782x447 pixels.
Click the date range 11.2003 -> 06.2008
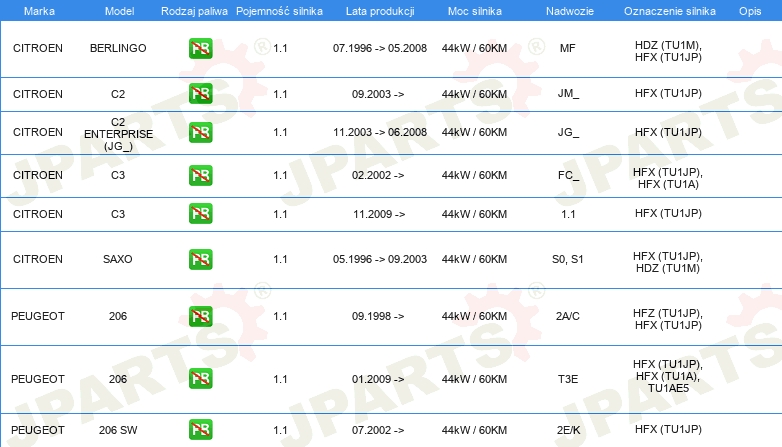pyautogui.click(x=380, y=132)
